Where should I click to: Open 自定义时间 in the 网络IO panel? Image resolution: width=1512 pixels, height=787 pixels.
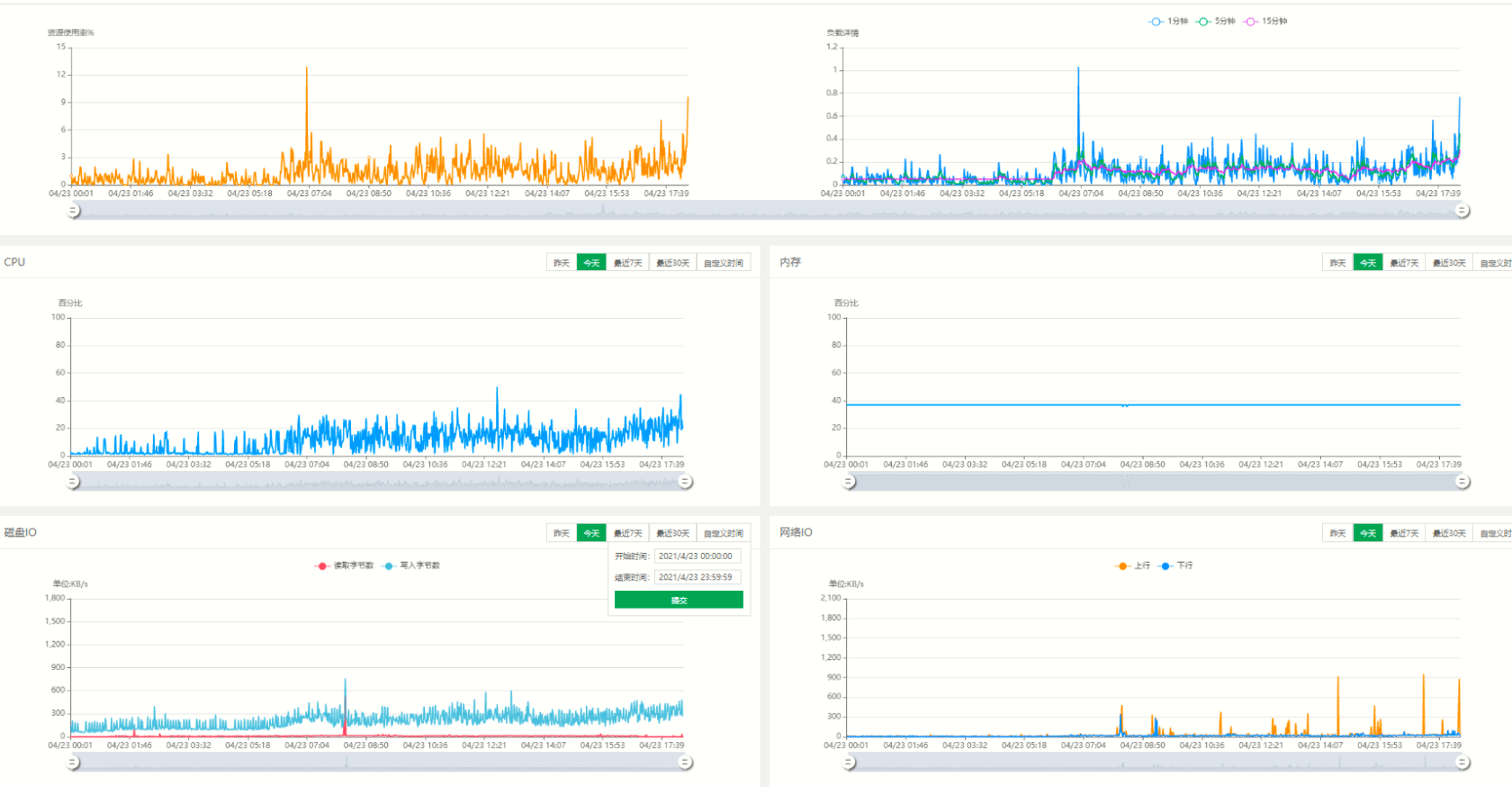(x=1493, y=533)
